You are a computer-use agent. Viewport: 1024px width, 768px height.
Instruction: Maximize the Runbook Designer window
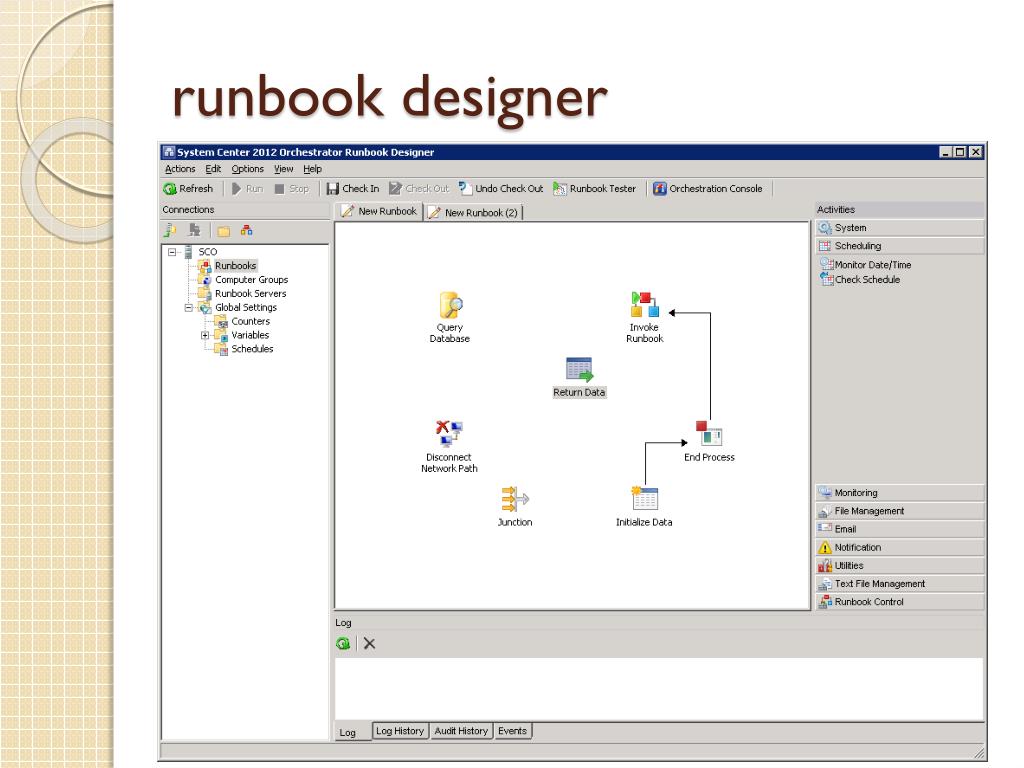click(960, 152)
